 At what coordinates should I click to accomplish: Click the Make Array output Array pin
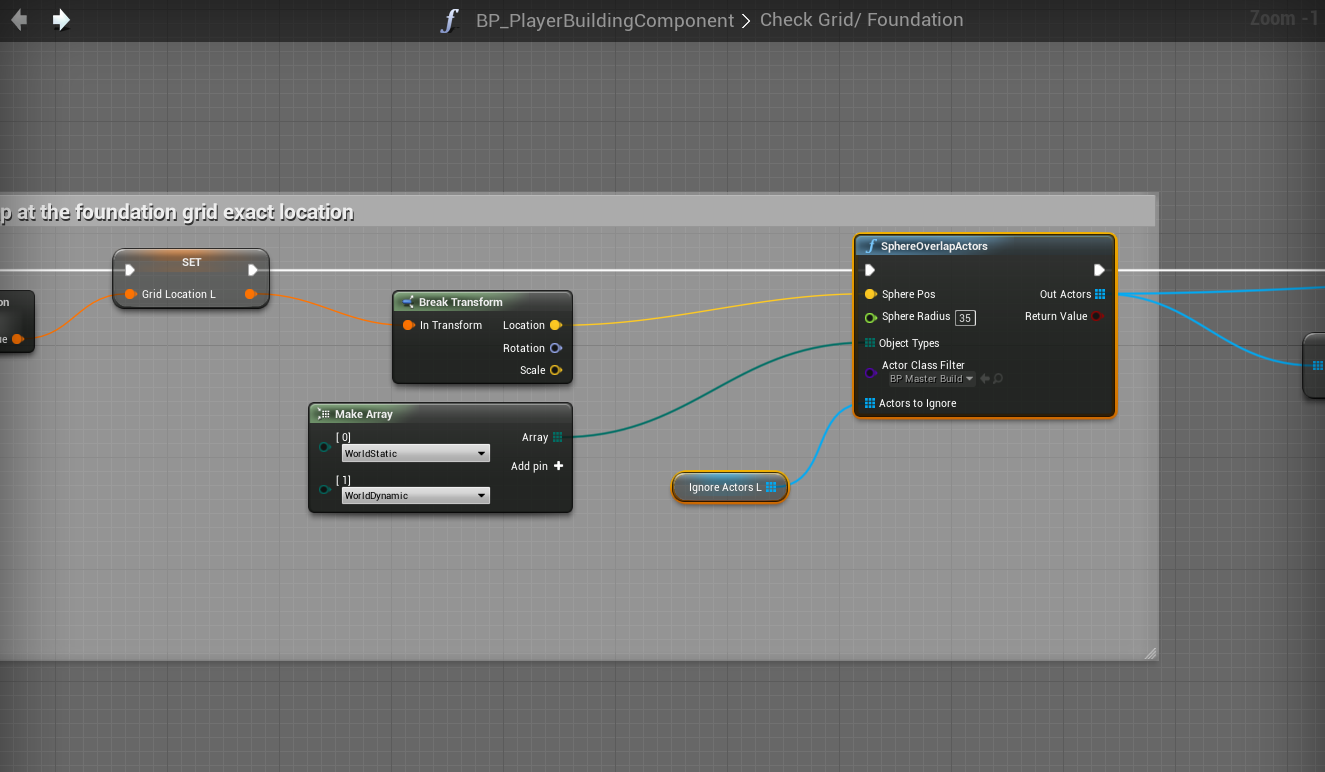tap(557, 437)
